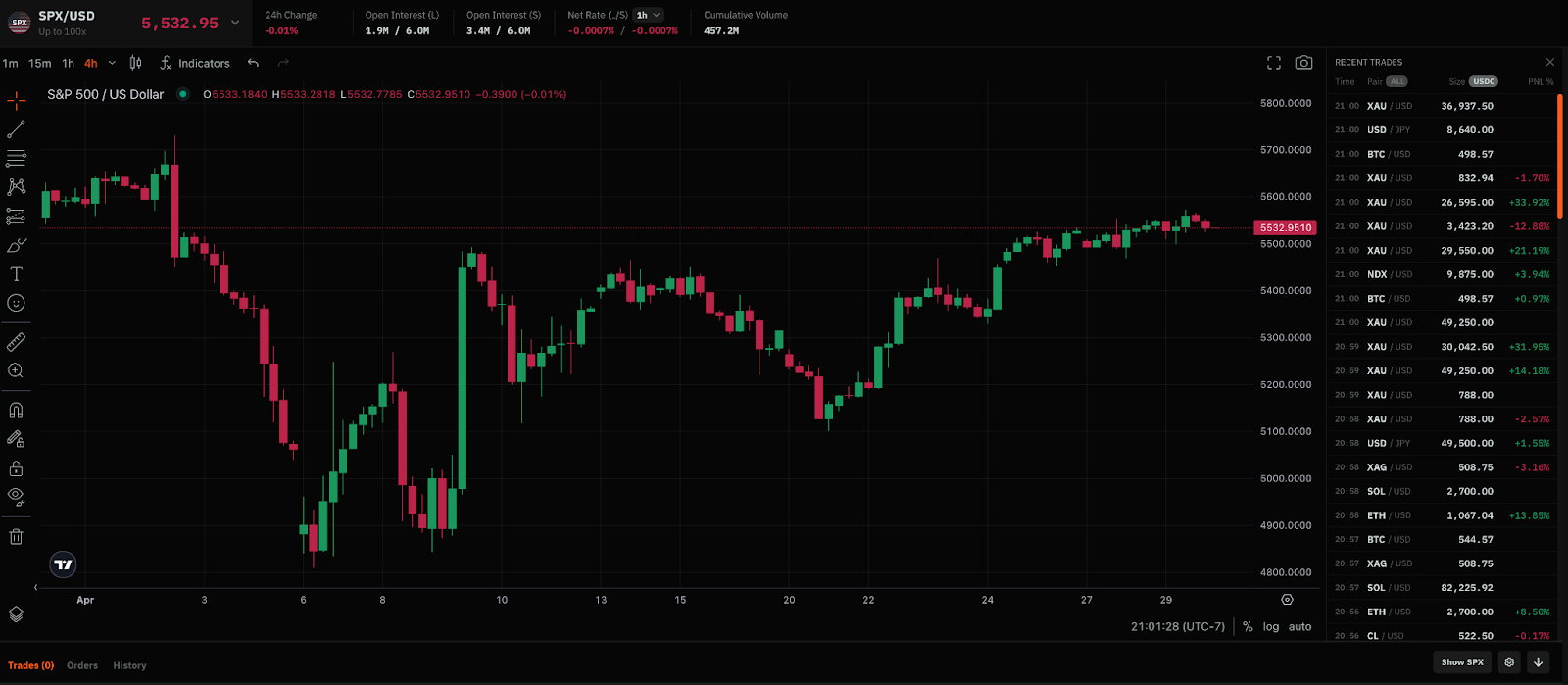Screen dimensions: 1568x685
Task: Expand the SPX/USD pair selector chevron
Action: point(235,23)
